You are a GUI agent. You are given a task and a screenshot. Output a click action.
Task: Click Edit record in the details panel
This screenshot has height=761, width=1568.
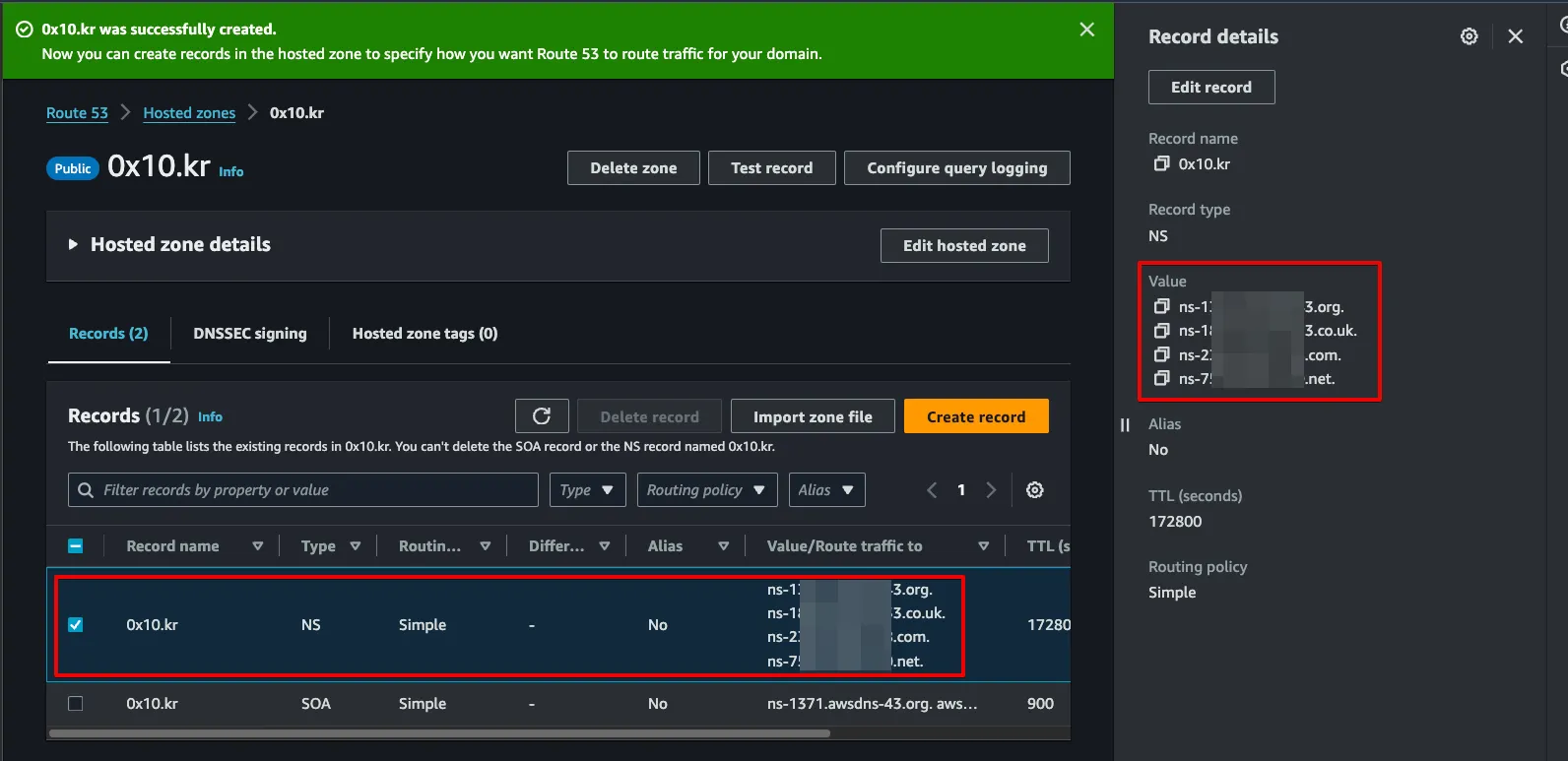[1211, 87]
